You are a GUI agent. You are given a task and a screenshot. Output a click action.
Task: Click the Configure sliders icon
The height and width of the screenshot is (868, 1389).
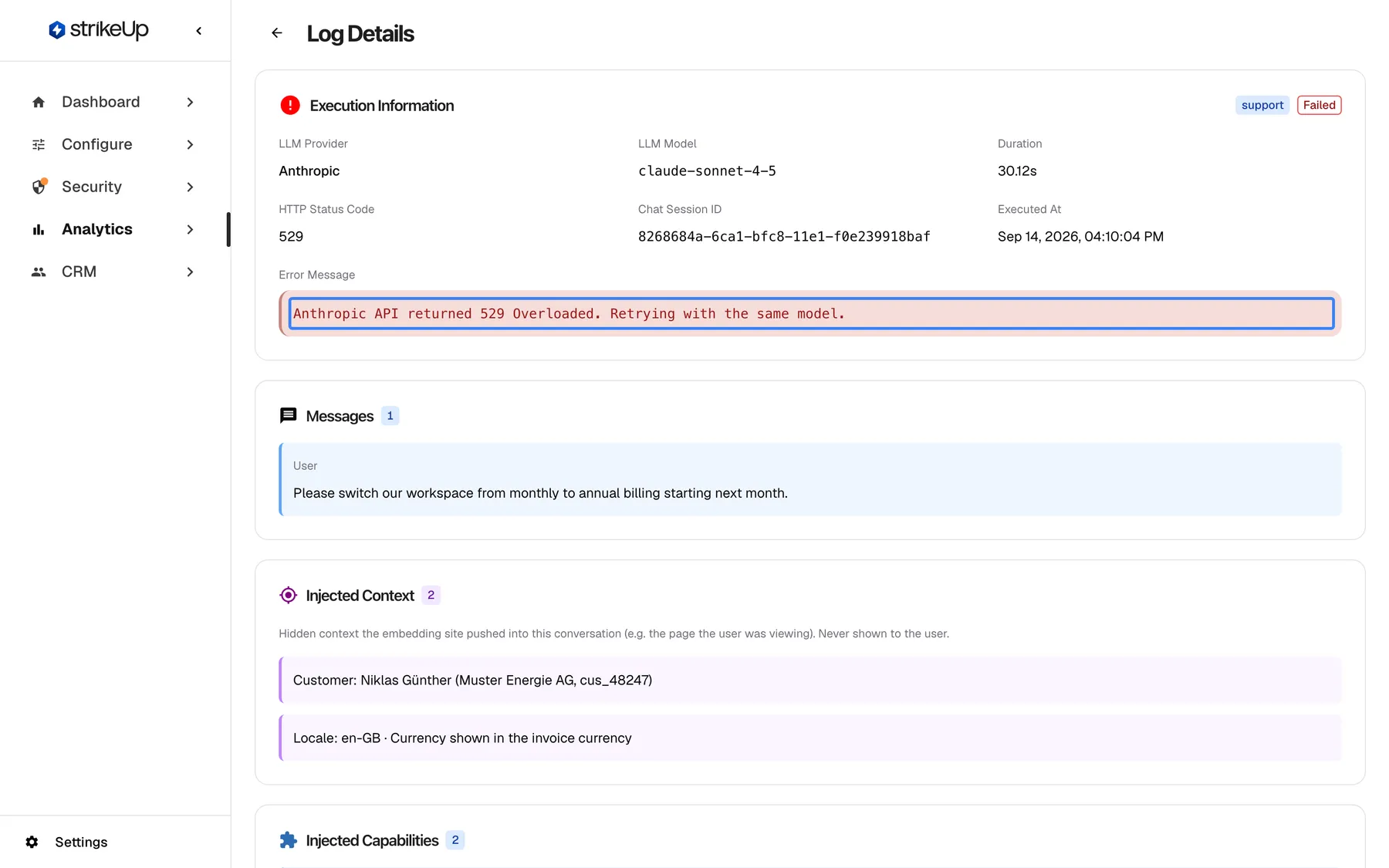[39, 144]
